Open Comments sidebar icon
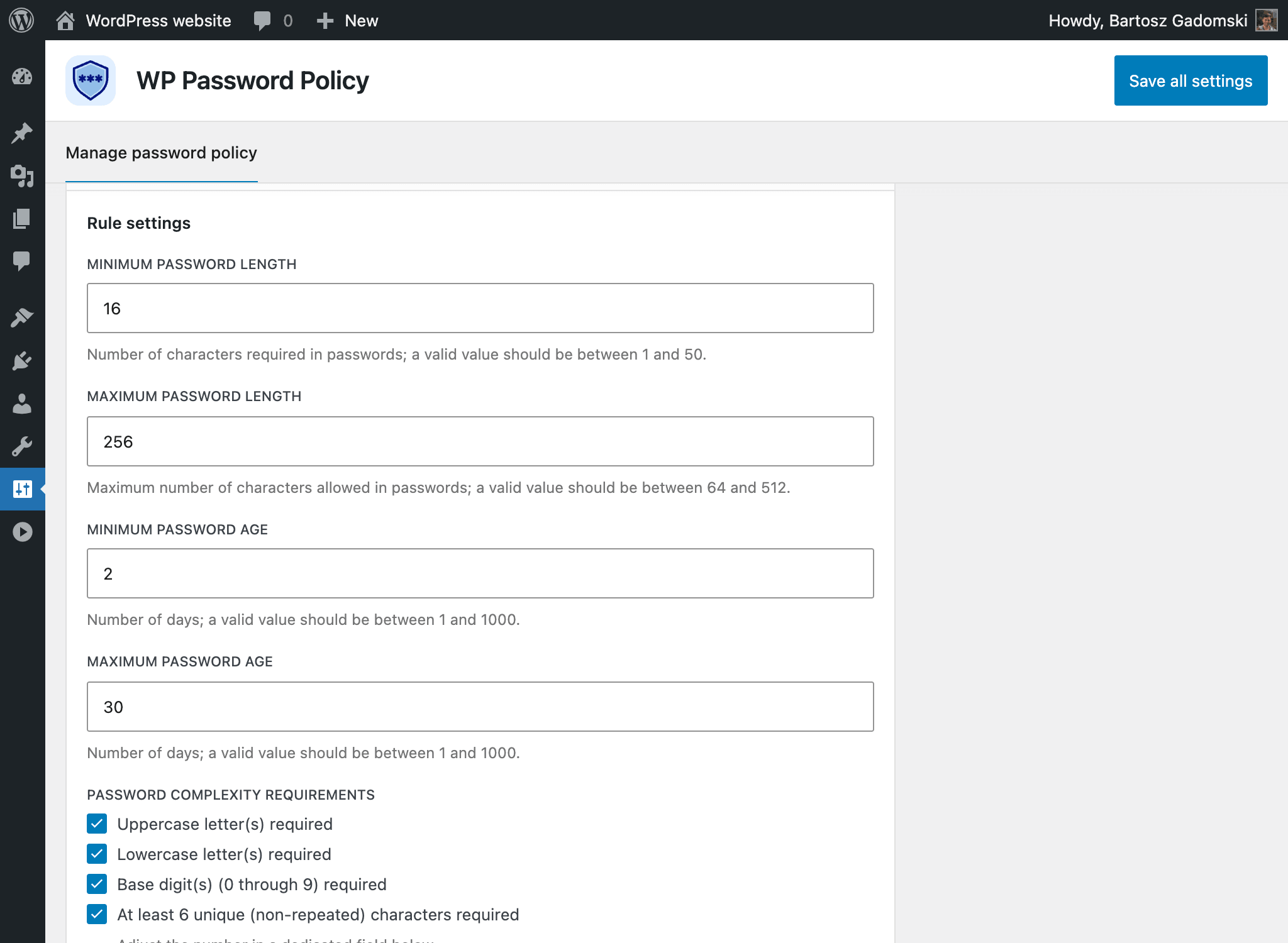This screenshot has width=1288, height=943. (x=22, y=261)
